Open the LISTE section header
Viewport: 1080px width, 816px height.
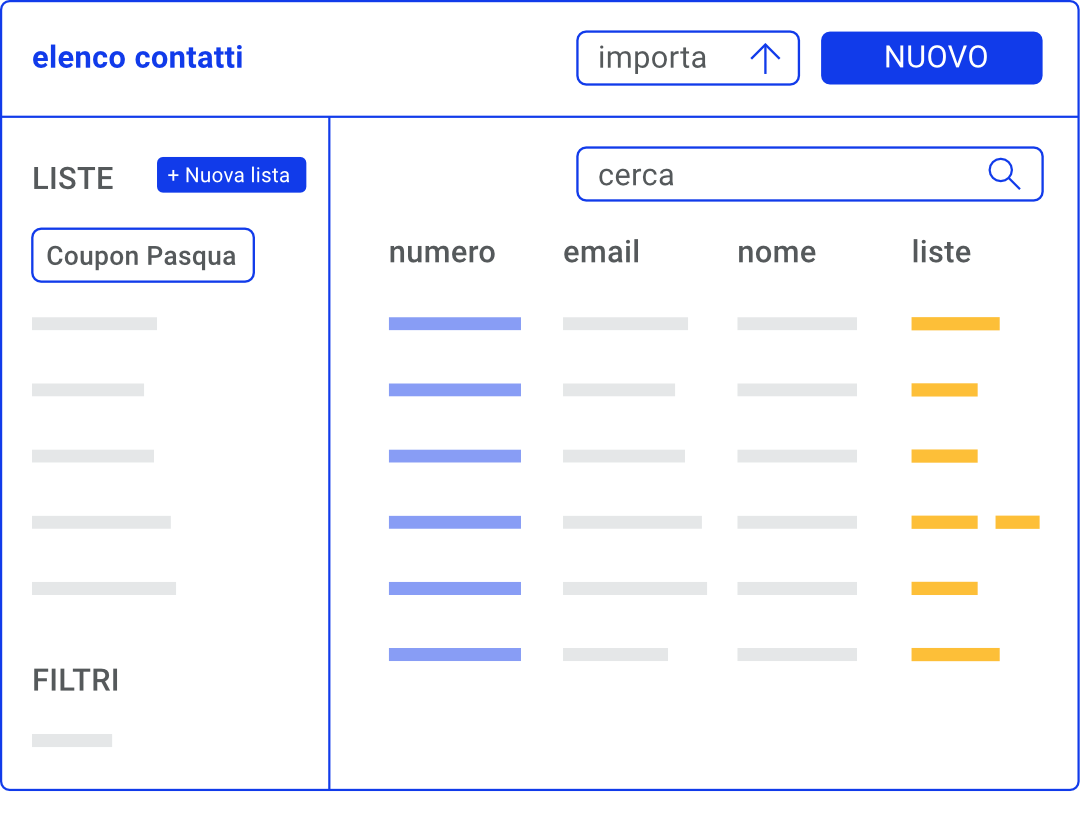[75, 178]
